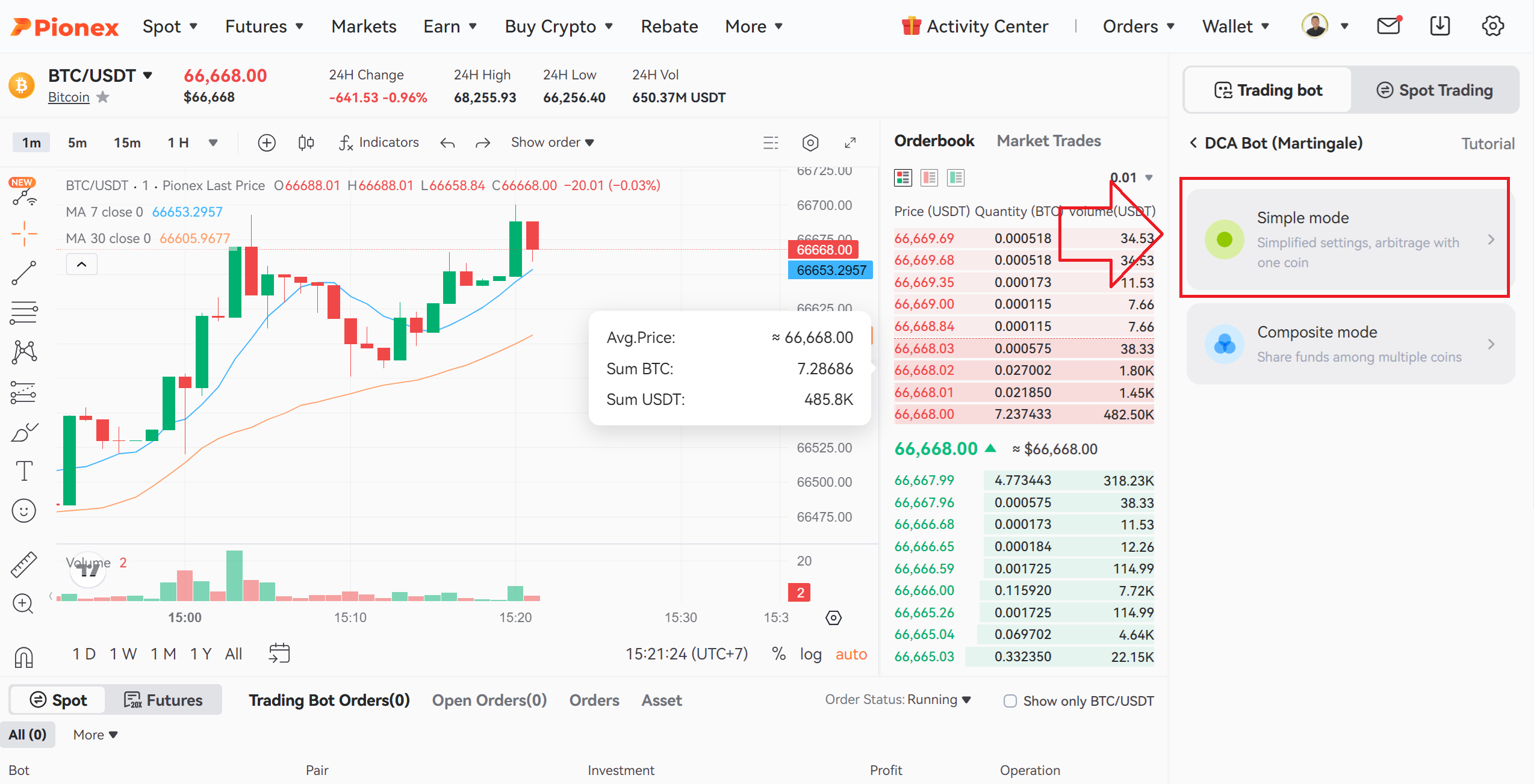Click the compare or add symbol icon

tap(267, 143)
